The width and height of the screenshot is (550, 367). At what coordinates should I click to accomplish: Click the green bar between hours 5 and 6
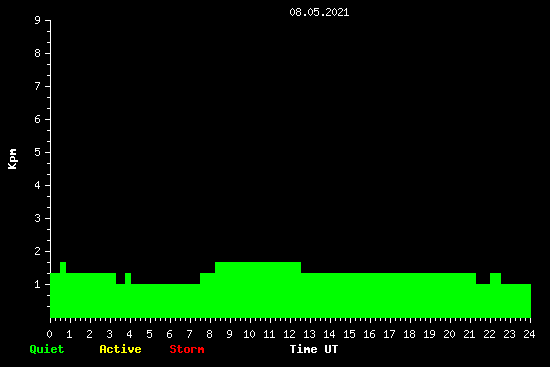pyautogui.click(x=160, y=301)
